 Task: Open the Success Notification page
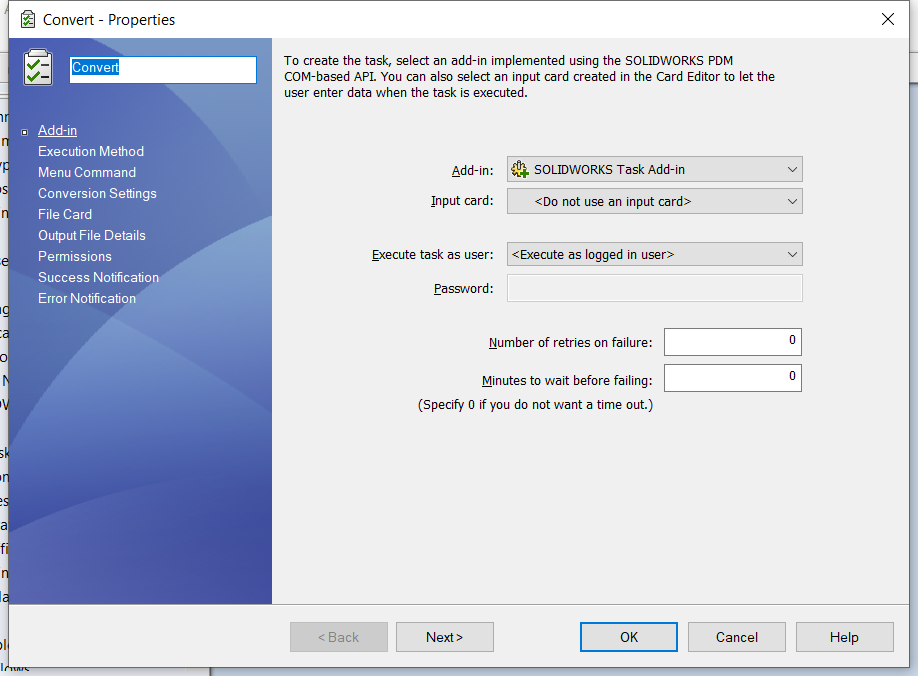[x=98, y=277]
